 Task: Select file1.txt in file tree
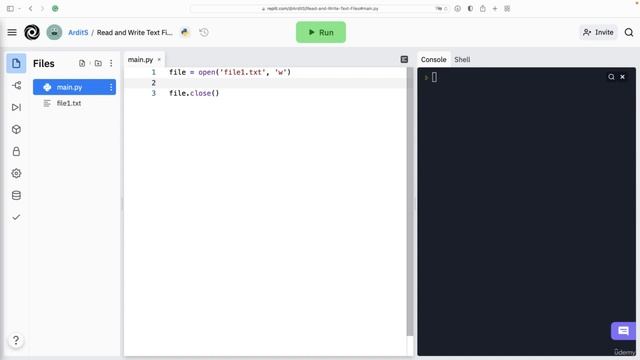74,103
